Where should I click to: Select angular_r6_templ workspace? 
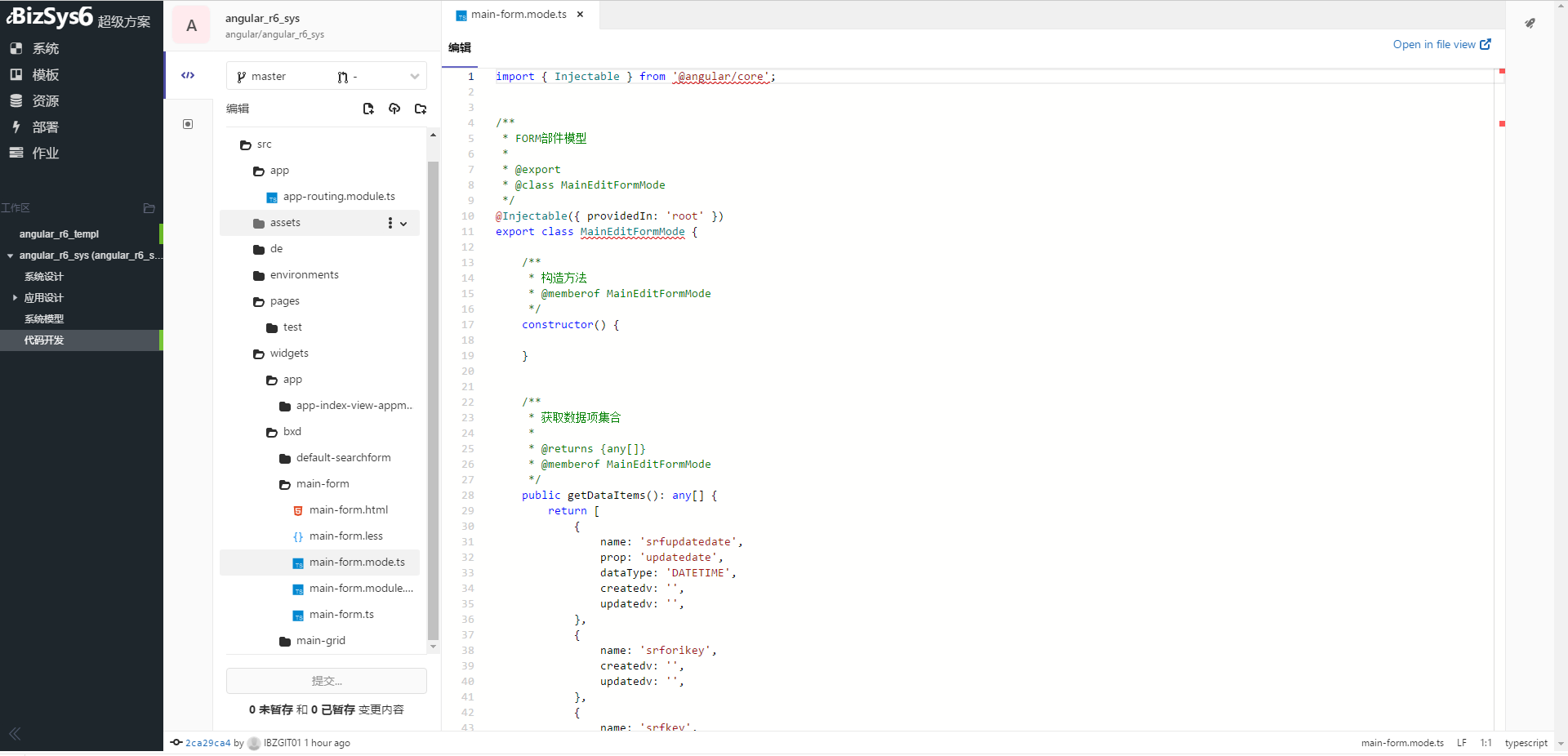click(59, 234)
